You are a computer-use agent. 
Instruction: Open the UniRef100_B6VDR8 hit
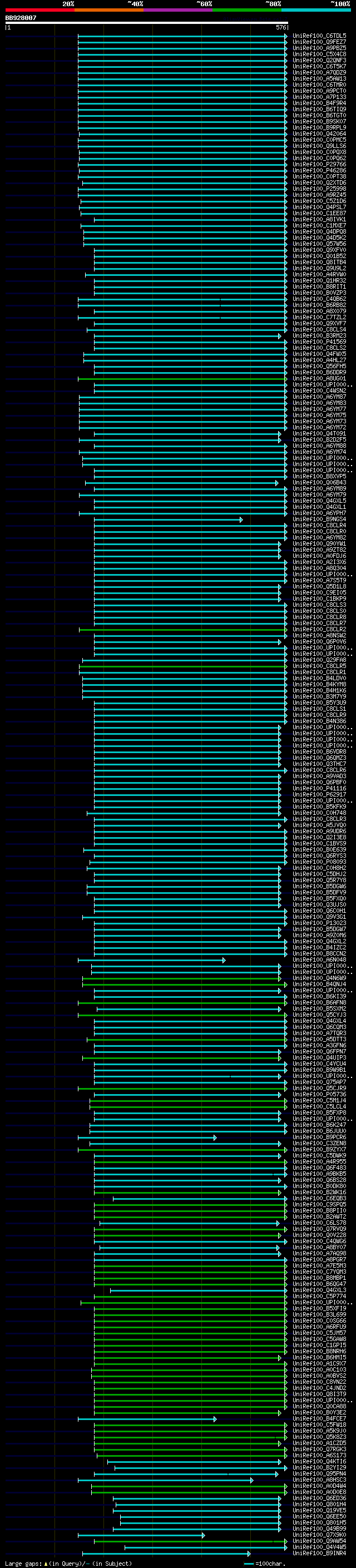(319, 752)
